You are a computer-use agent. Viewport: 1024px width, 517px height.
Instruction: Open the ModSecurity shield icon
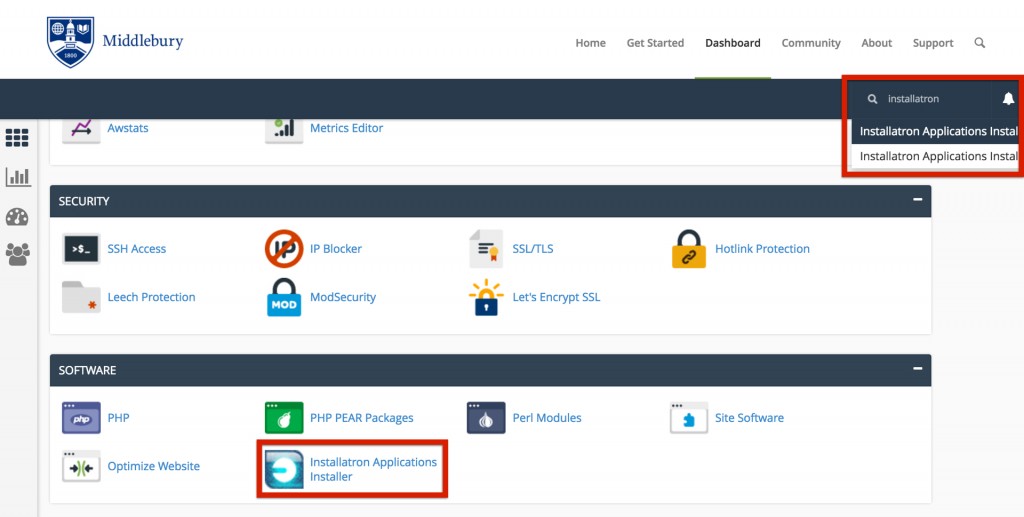click(x=284, y=298)
